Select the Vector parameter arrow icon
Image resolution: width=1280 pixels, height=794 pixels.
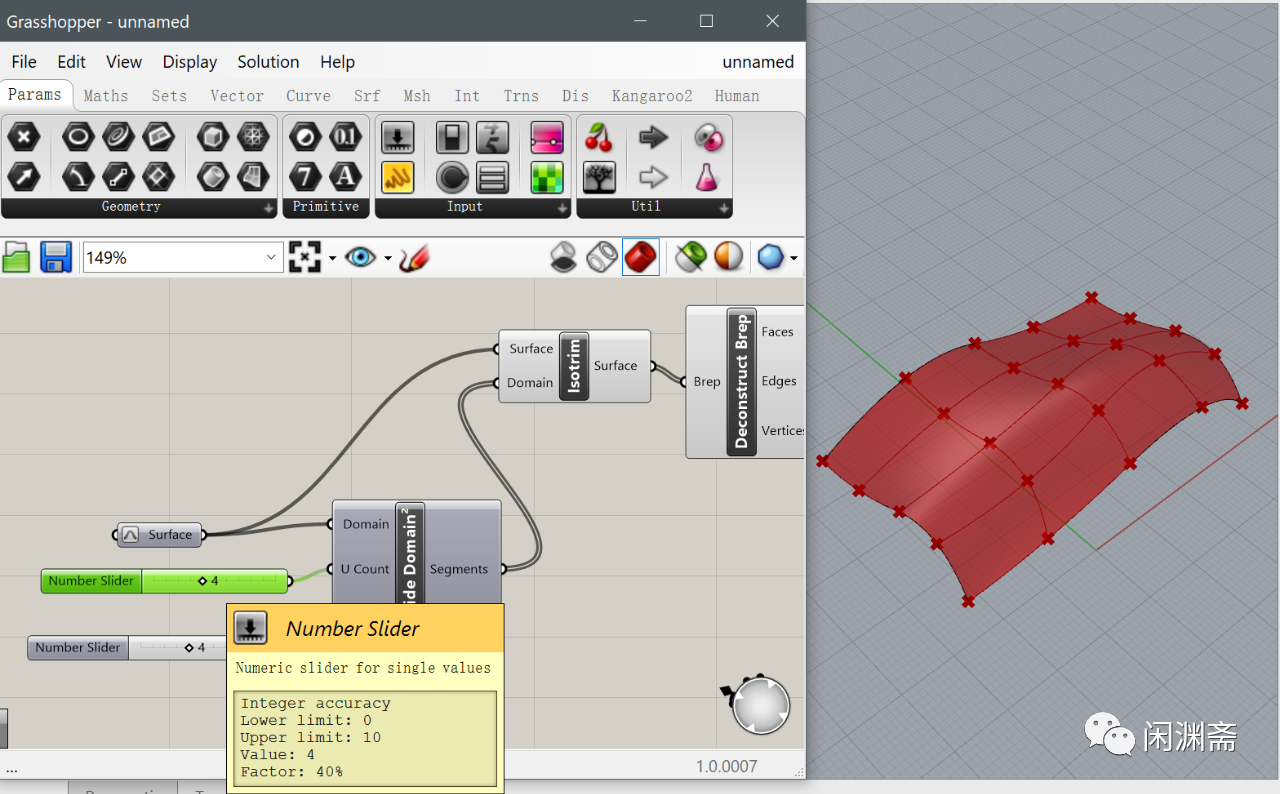pos(23,177)
